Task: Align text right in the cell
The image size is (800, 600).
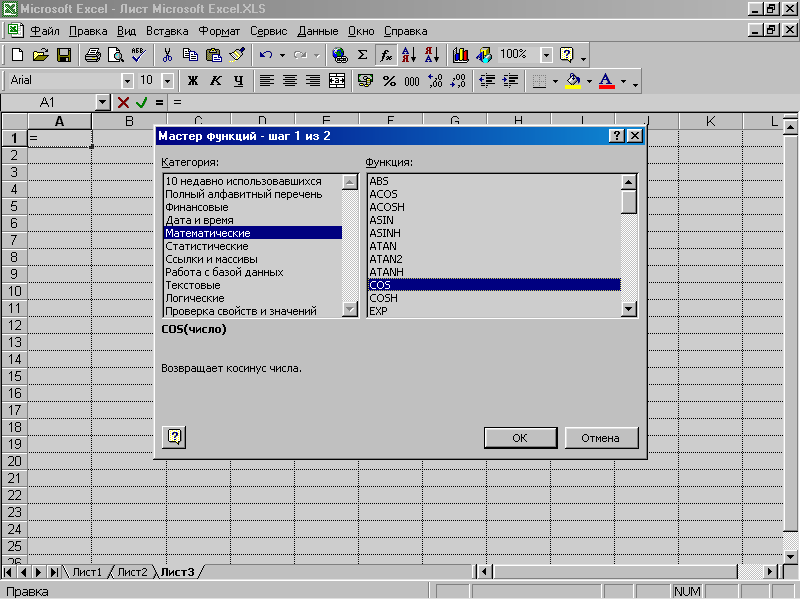Action: pyautogui.click(x=313, y=81)
